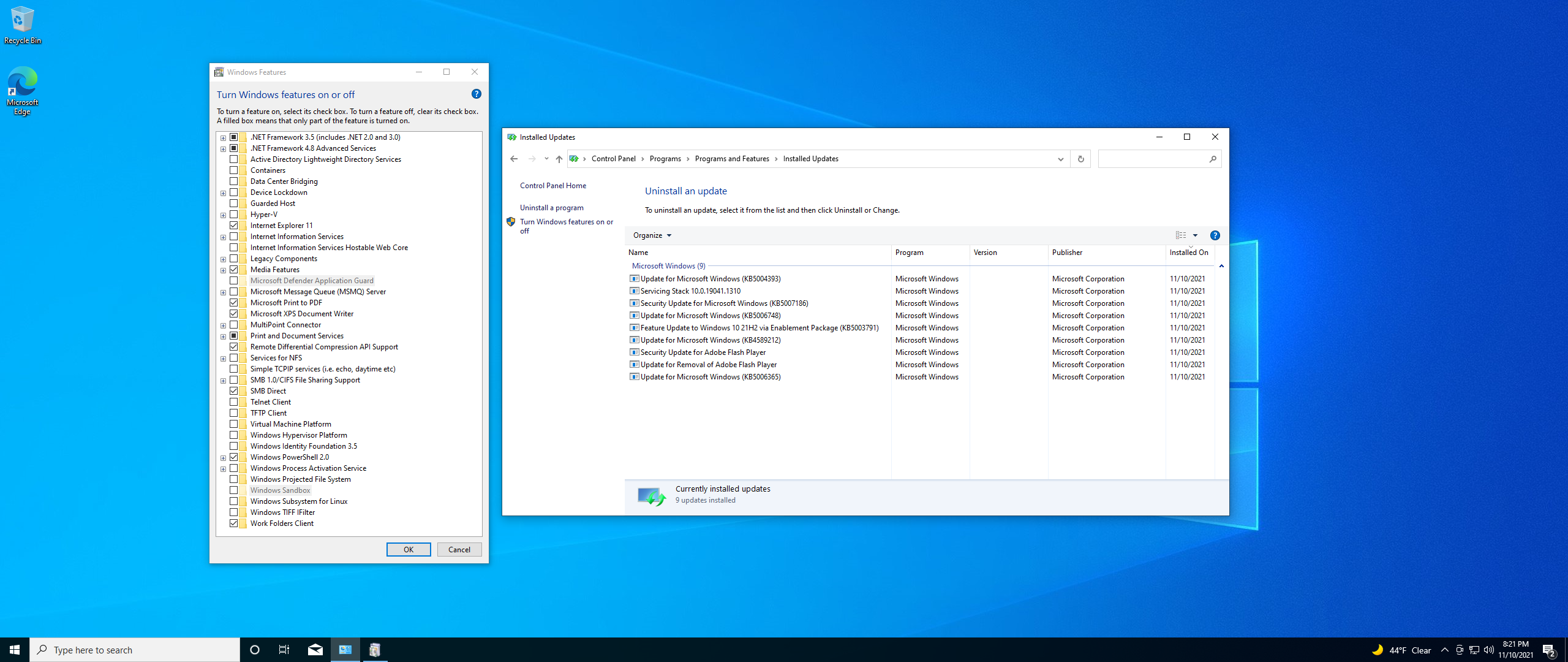Image resolution: width=1568 pixels, height=662 pixels.
Task: Enable Virtual Machine Platform checkbox
Action: tap(234, 424)
